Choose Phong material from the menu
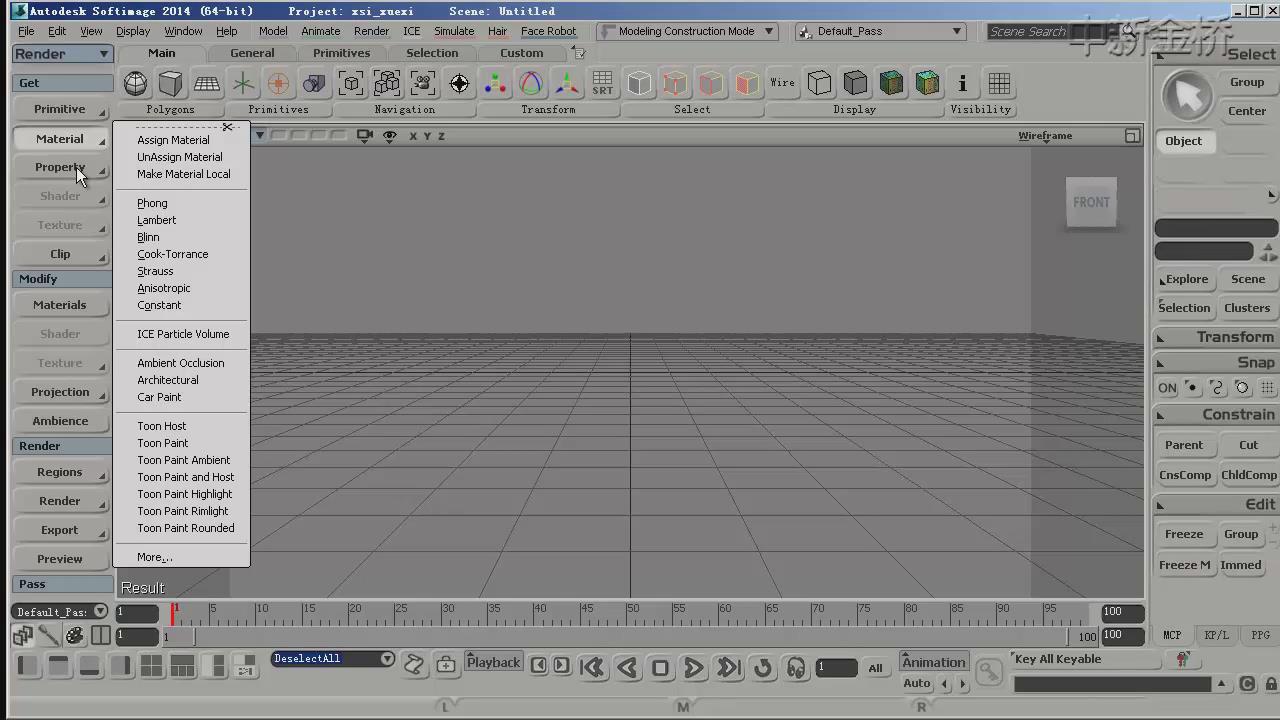The height and width of the screenshot is (720, 1280). point(152,203)
